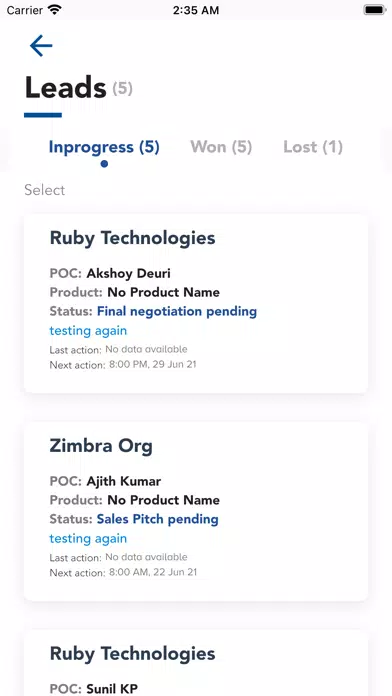Tap the back arrow icon
The width and height of the screenshot is (392, 696).
click(x=41, y=46)
